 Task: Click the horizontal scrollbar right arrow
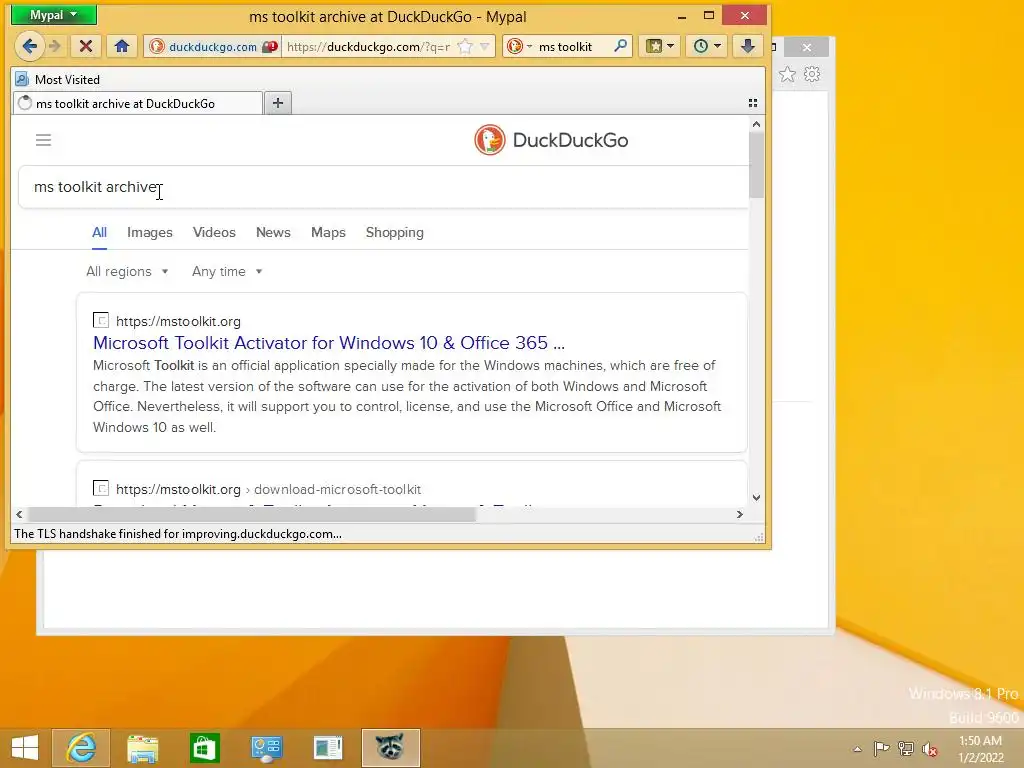click(x=739, y=515)
